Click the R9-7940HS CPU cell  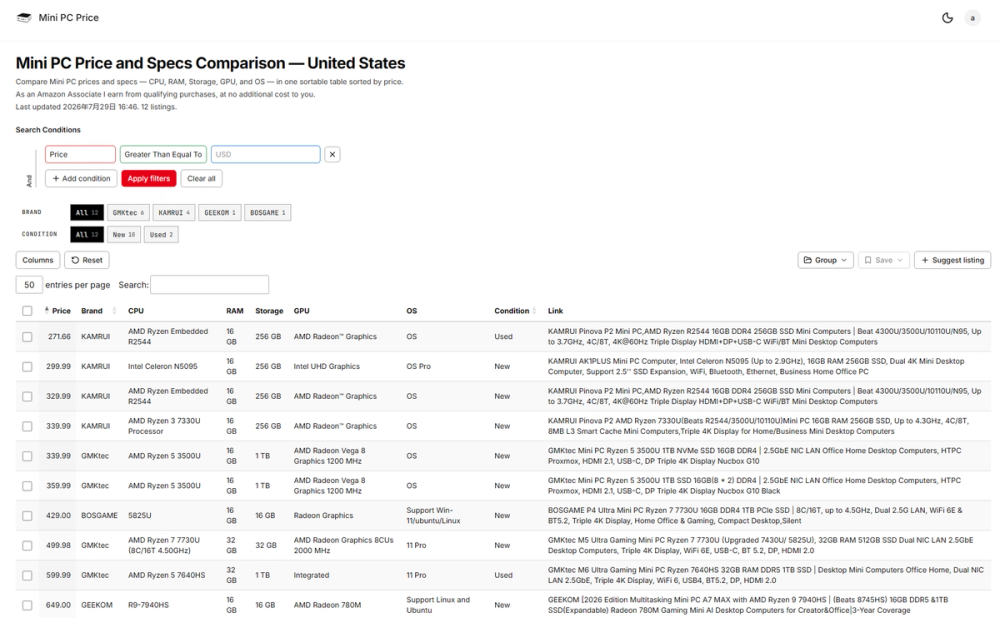coord(149,605)
